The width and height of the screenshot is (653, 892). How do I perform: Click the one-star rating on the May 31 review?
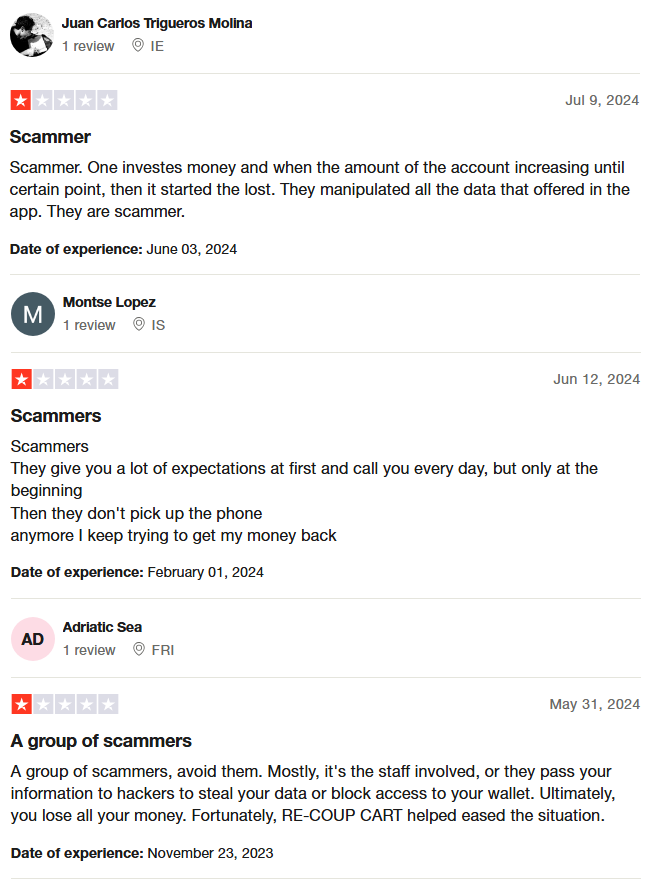coord(65,704)
